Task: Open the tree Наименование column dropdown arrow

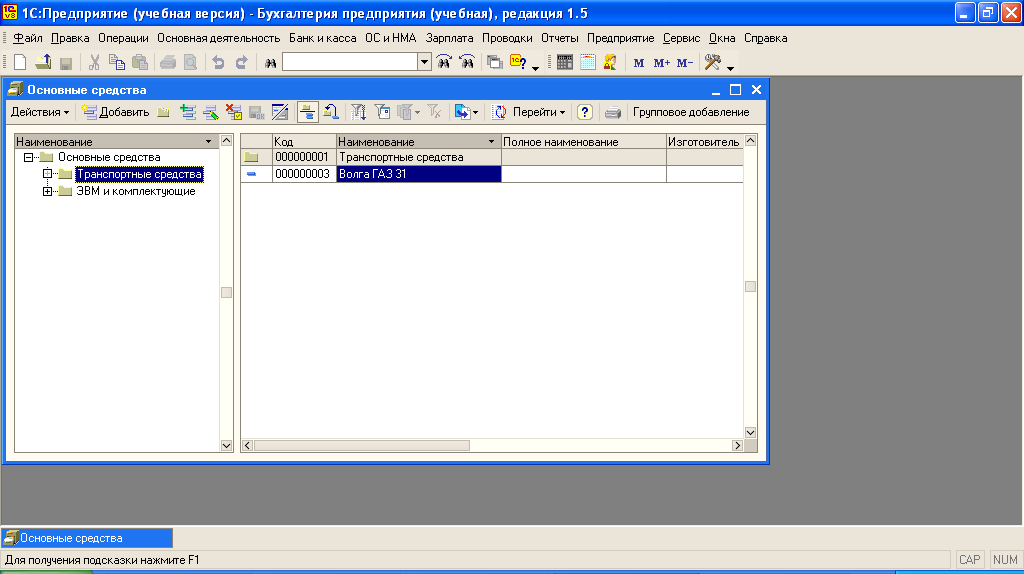Action: [209, 142]
